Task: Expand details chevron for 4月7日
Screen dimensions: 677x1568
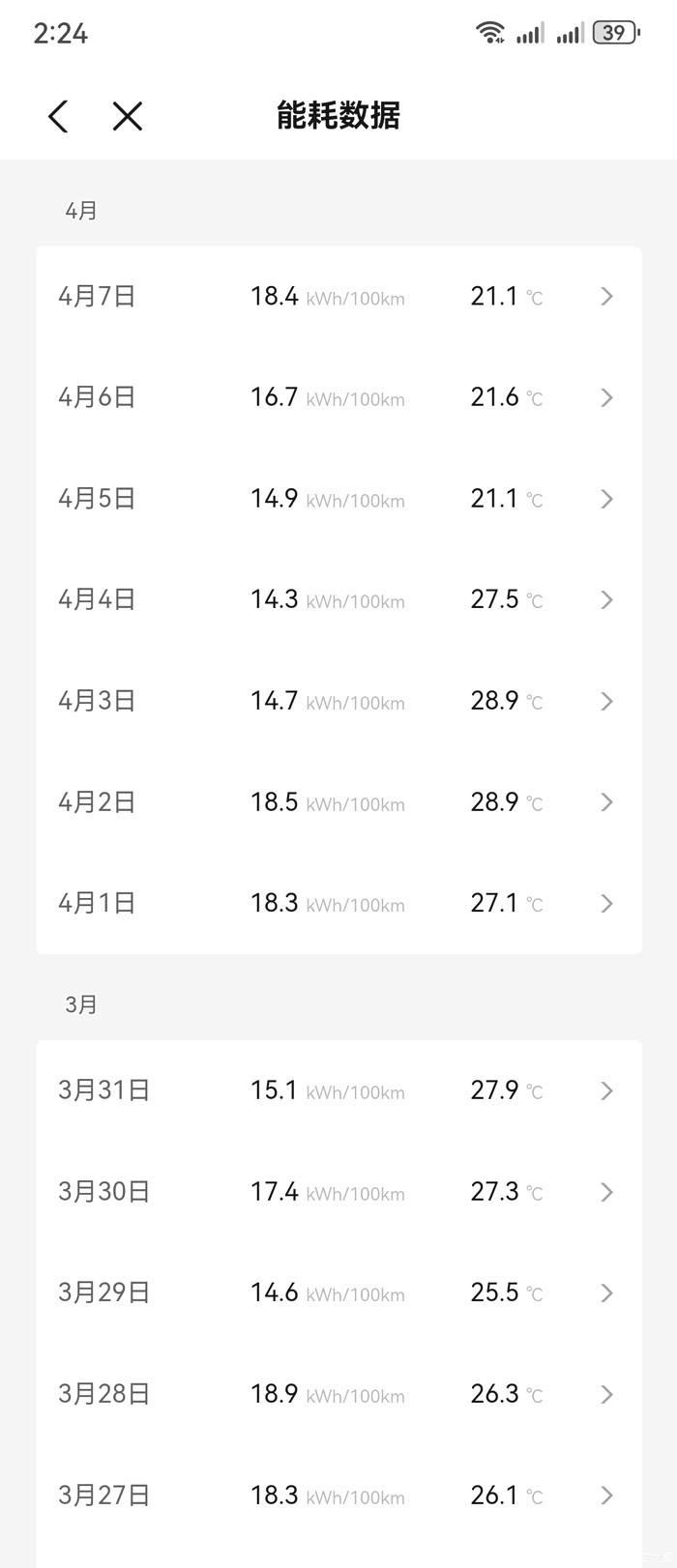Action: 606,297
